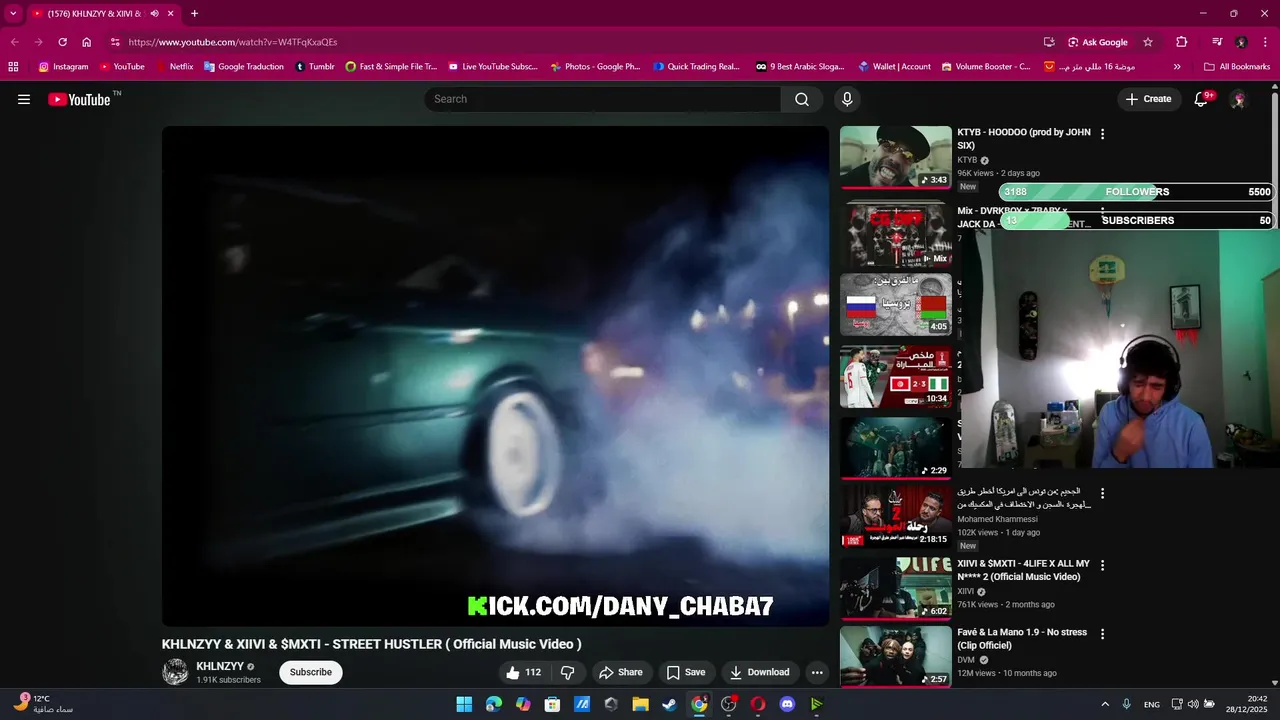Open options for Favé No stress video
The width and height of the screenshot is (1280, 720).
tap(1103, 634)
